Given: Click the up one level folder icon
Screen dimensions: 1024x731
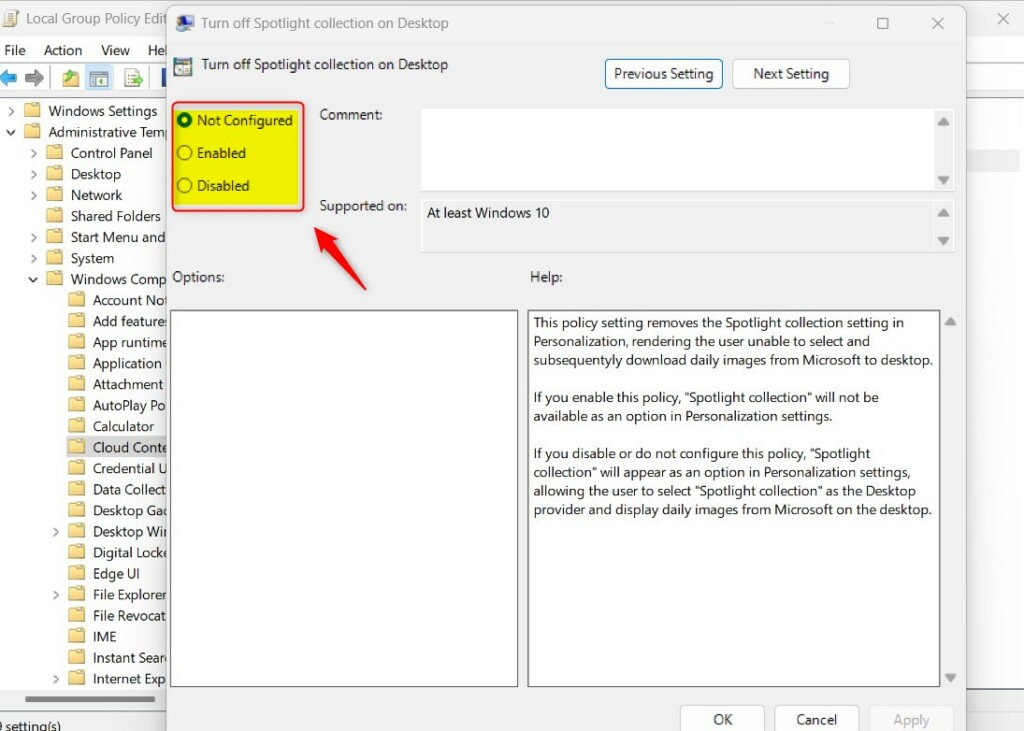Looking at the screenshot, I should [71, 78].
